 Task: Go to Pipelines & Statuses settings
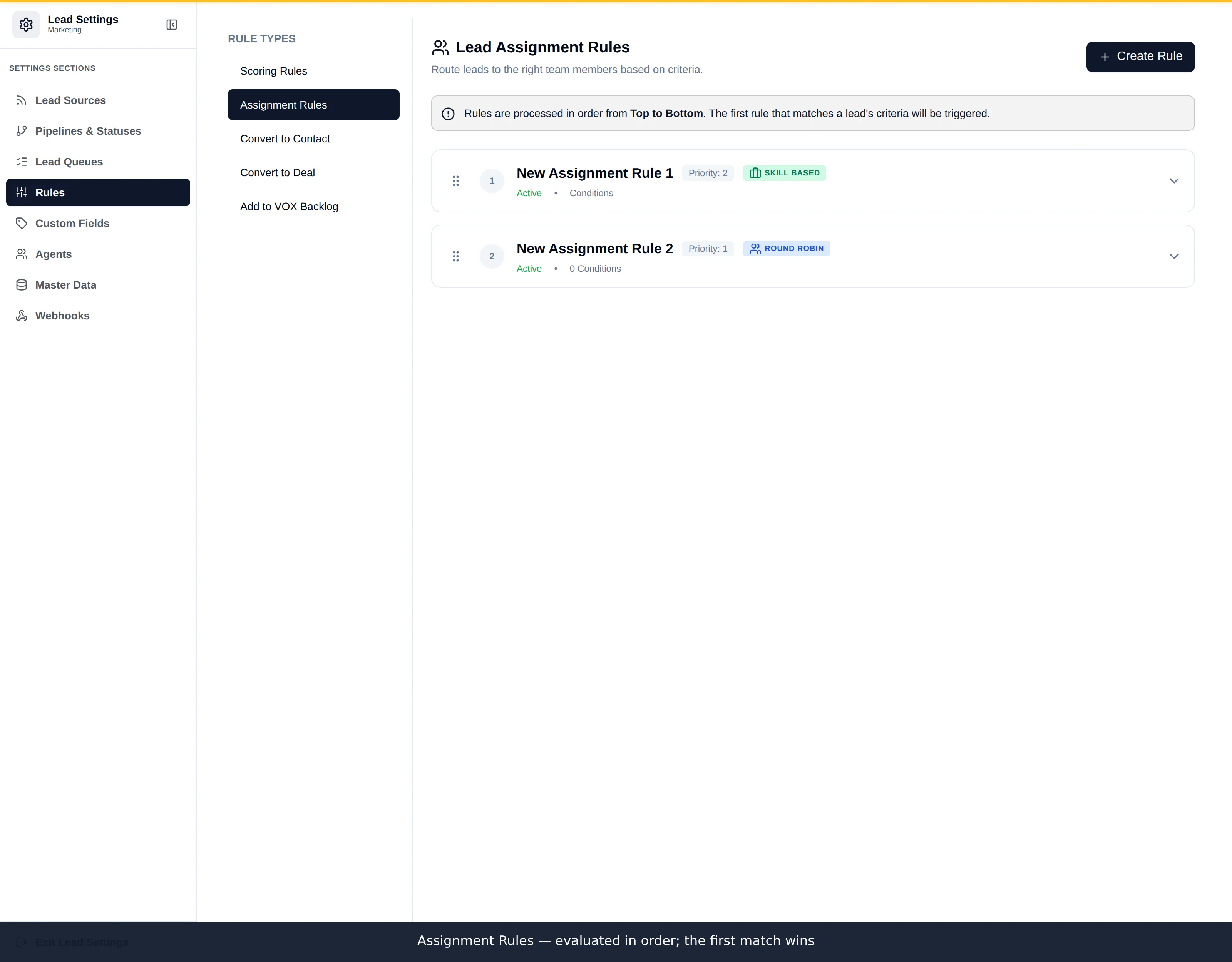pos(98,131)
